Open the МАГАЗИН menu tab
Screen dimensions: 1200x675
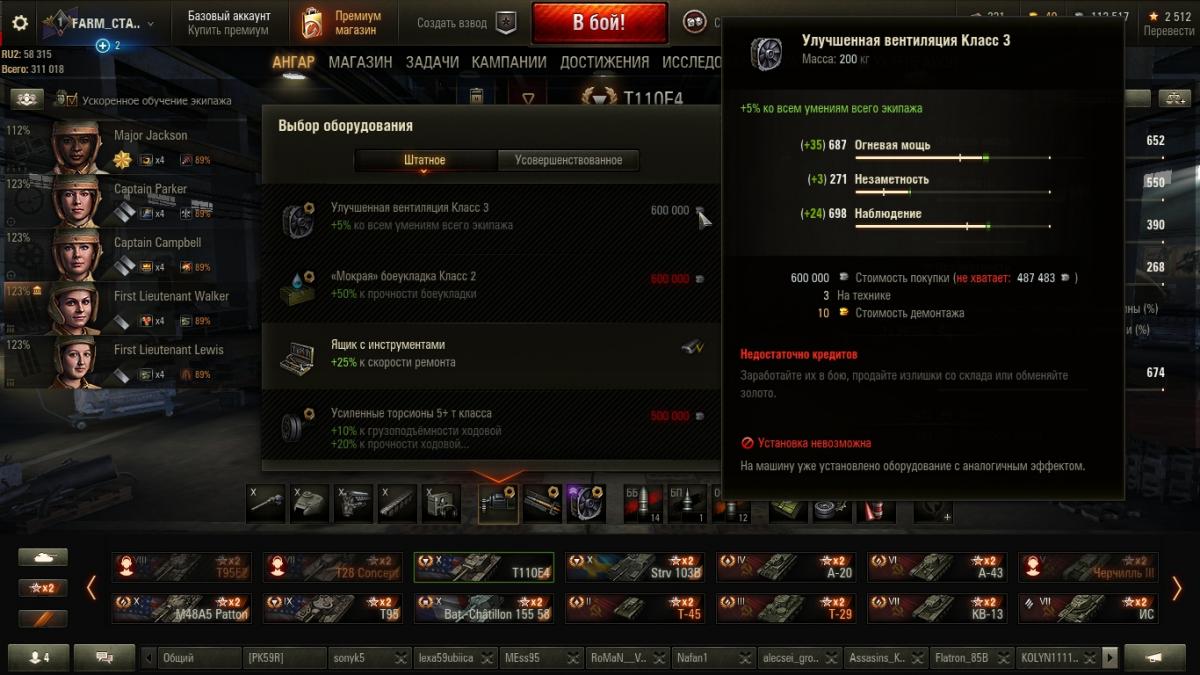coord(360,62)
